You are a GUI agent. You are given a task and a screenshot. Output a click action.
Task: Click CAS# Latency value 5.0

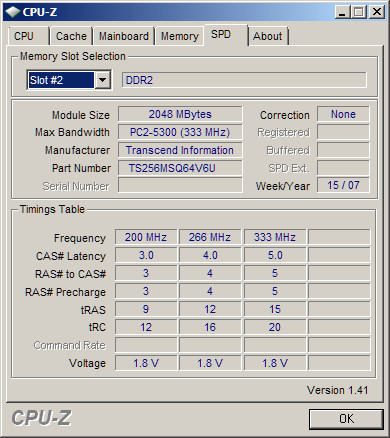pyautogui.click(x=275, y=255)
